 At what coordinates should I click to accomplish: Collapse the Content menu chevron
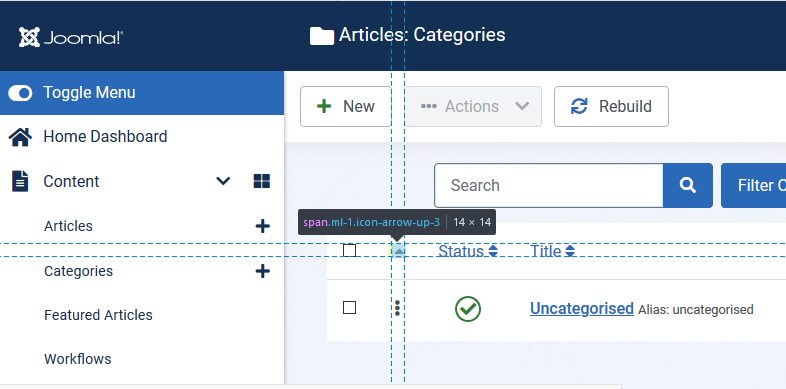pyautogui.click(x=223, y=181)
